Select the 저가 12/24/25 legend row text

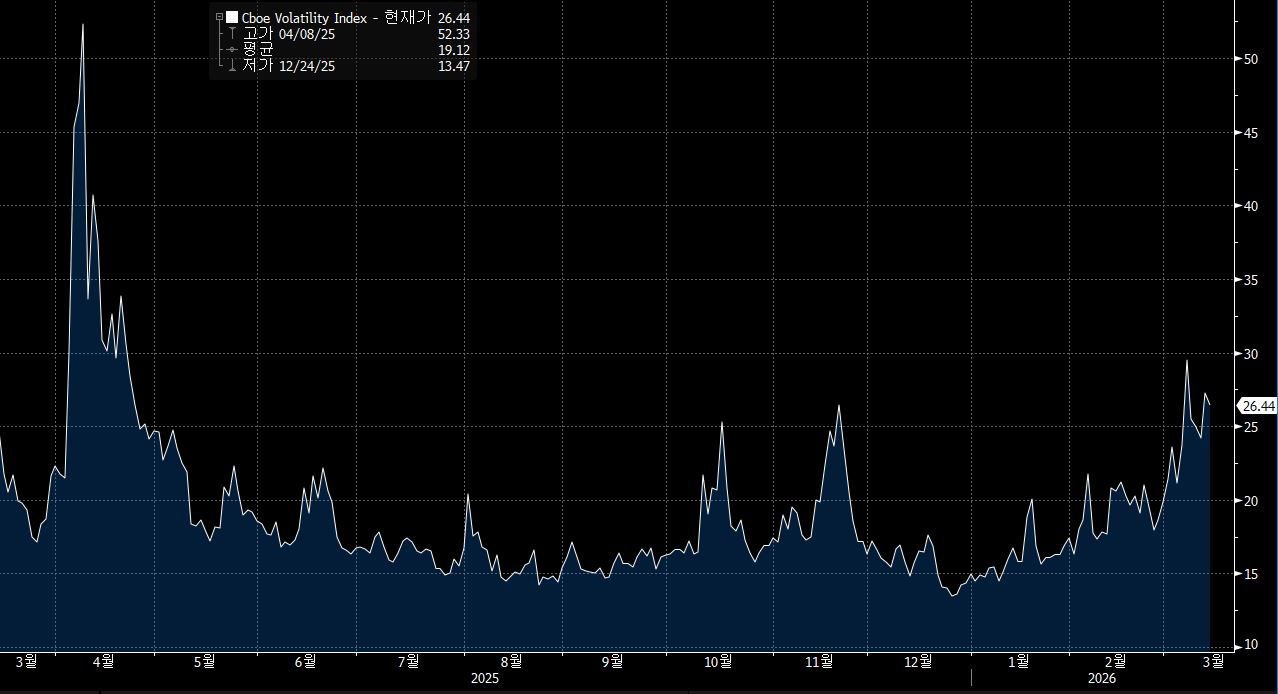[x=289, y=66]
